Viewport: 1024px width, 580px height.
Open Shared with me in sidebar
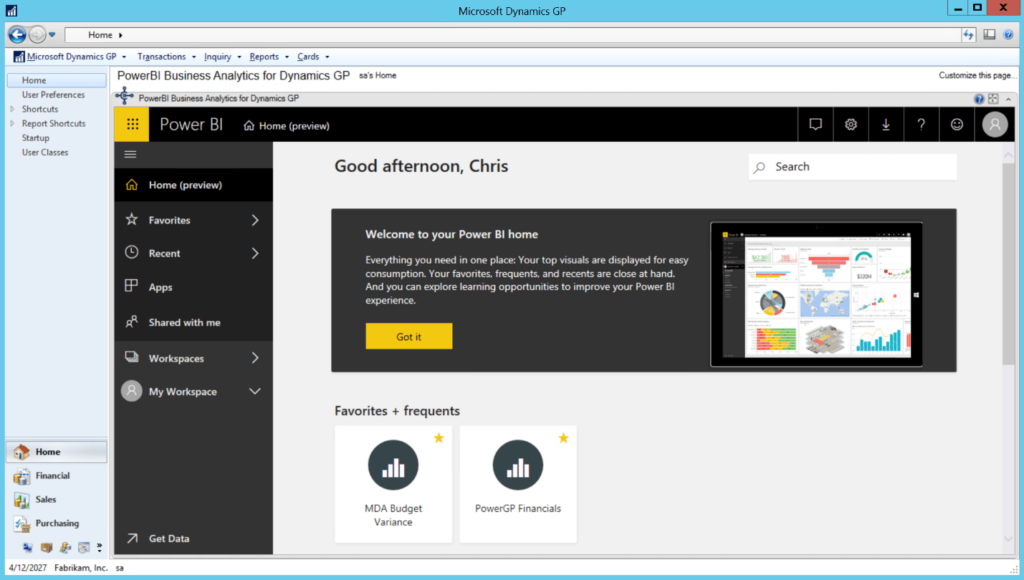(x=194, y=322)
